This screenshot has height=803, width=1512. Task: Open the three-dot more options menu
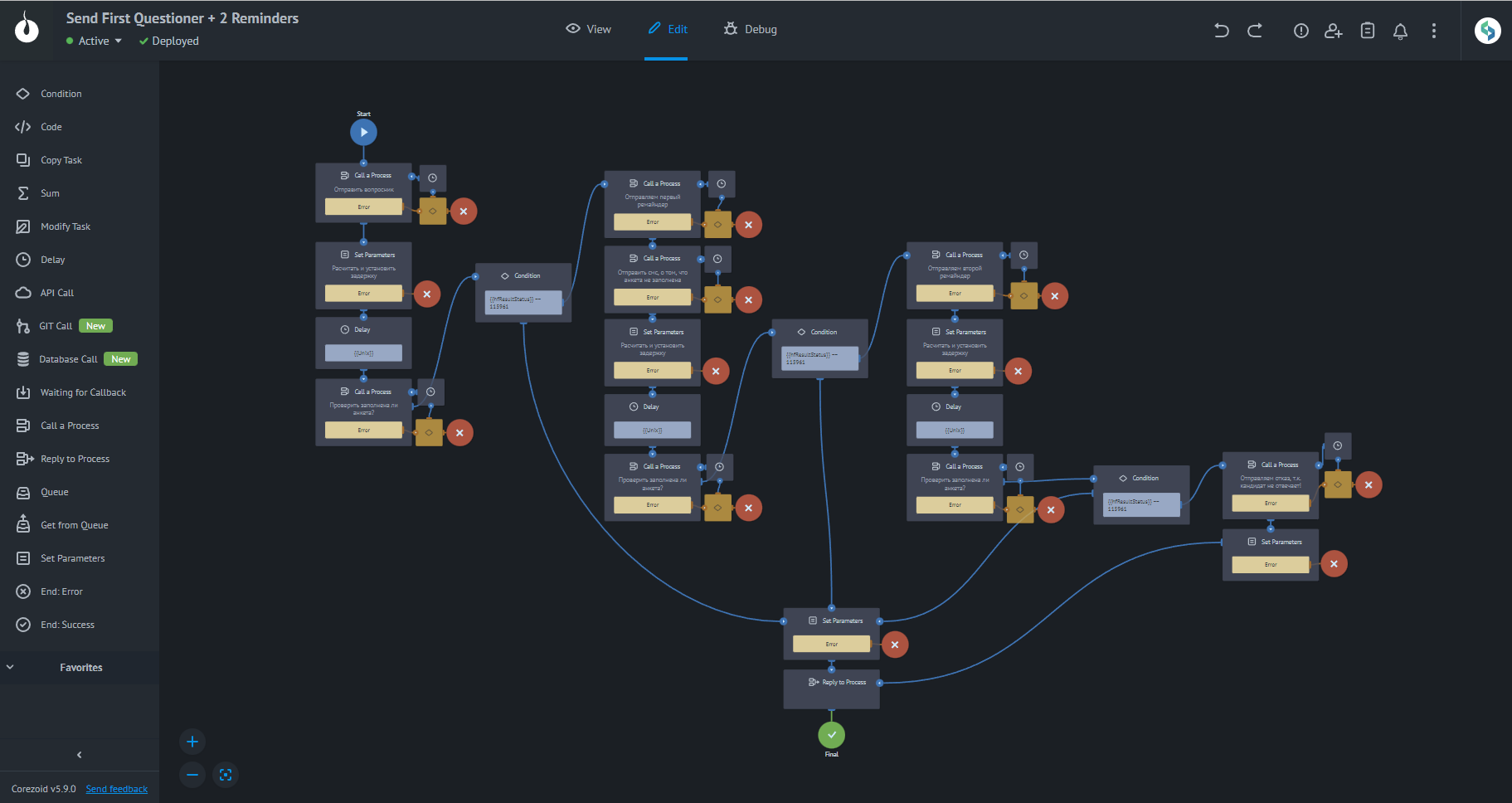(x=1433, y=31)
